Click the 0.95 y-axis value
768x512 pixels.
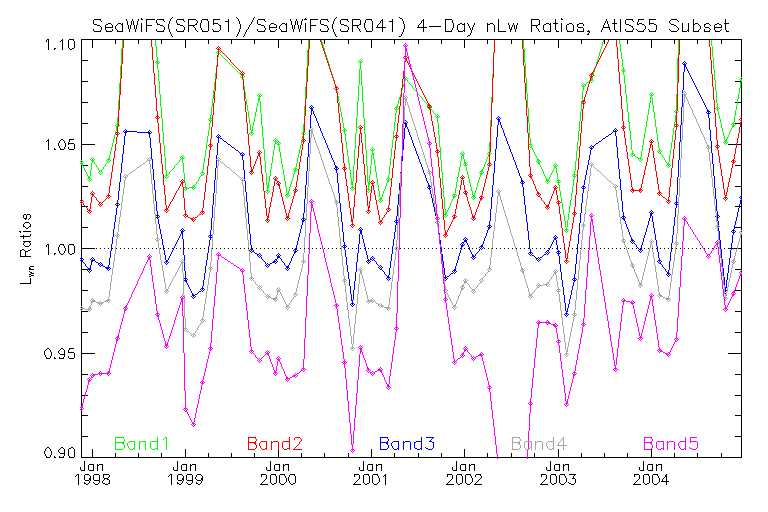pyautogui.click(x=60, y=353)
